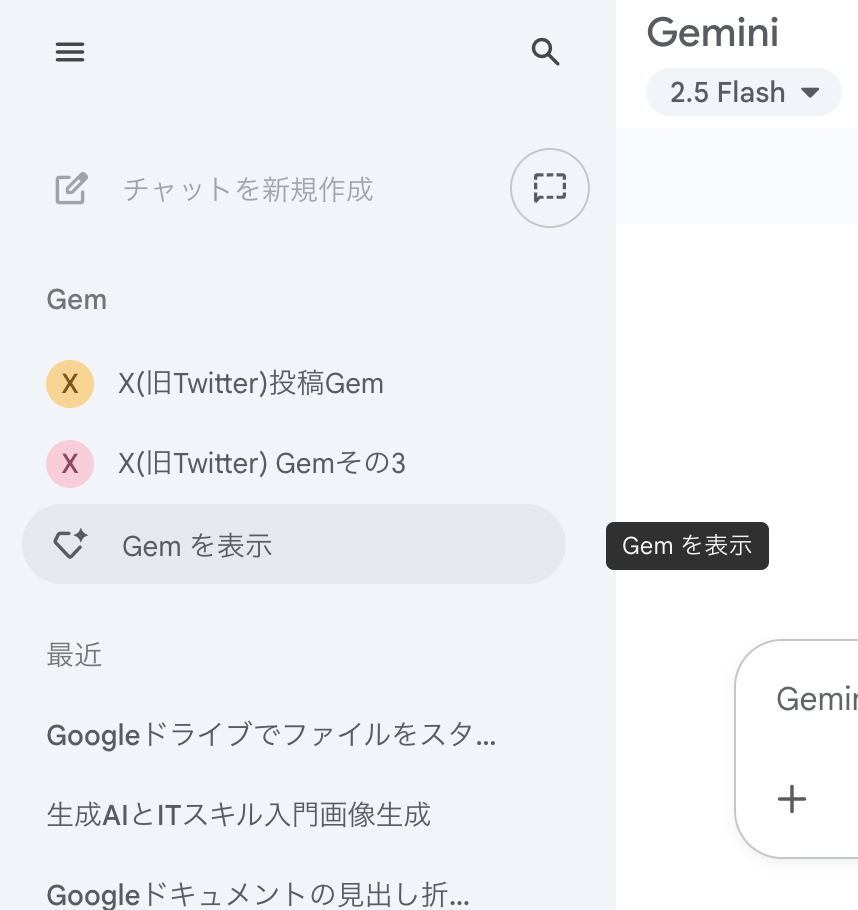Screen dimensions: 858x910
Task: Click チャットを新規作成 text
Action: coord(248,189)
